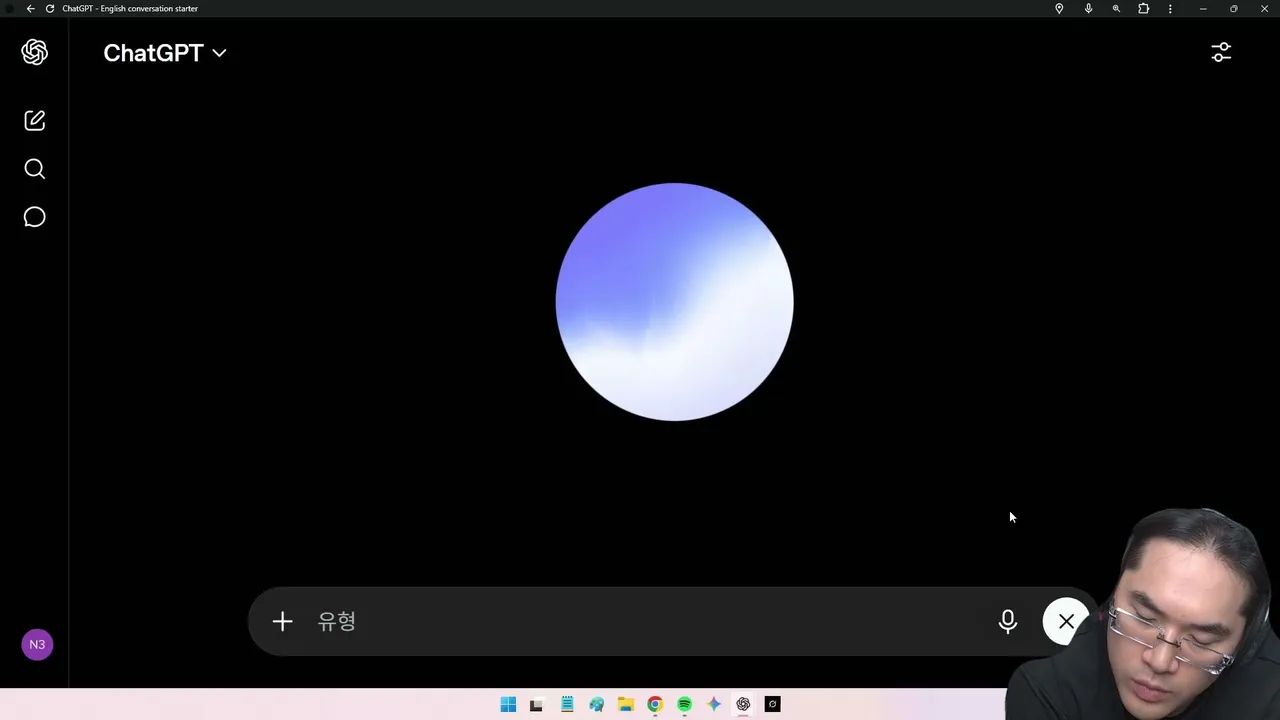Go back with the title bar arrow
The height and width of the screenshot is (720, 1280).
tap(30, 9)
